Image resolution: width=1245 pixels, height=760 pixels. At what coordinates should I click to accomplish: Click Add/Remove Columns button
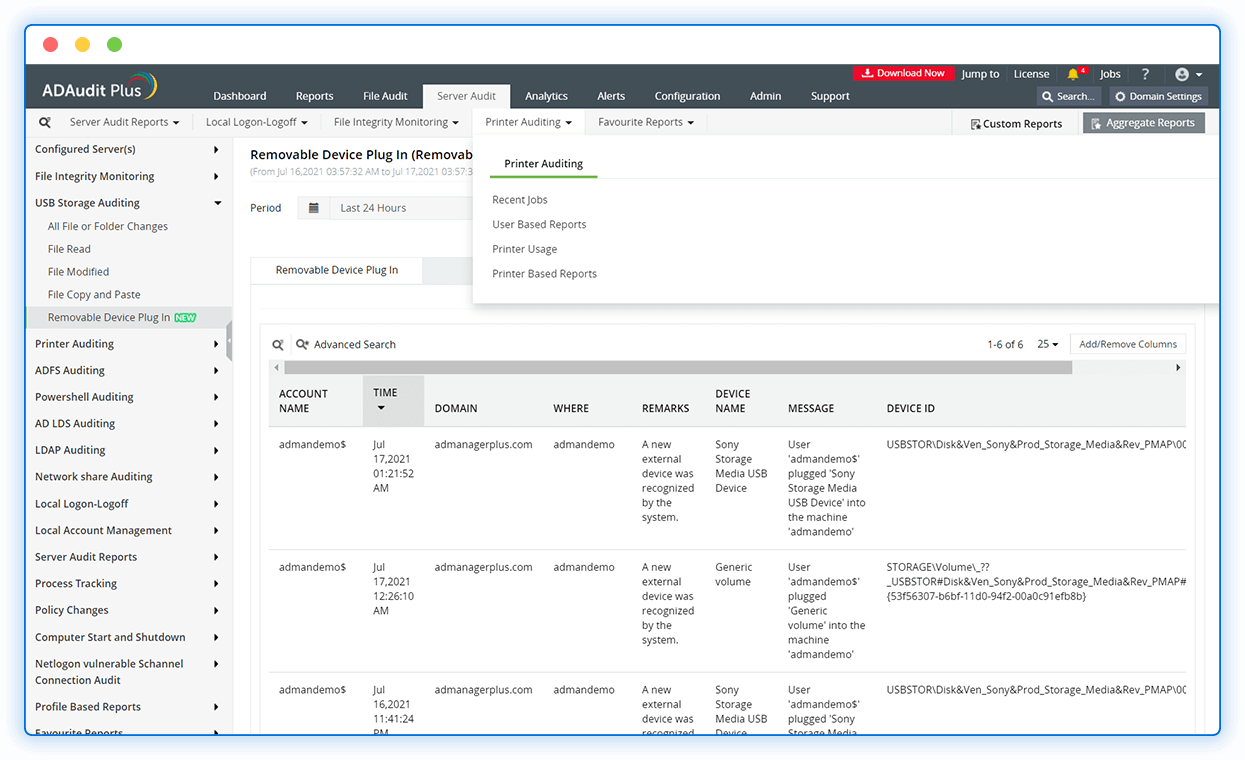click(x=1128, y=344)
